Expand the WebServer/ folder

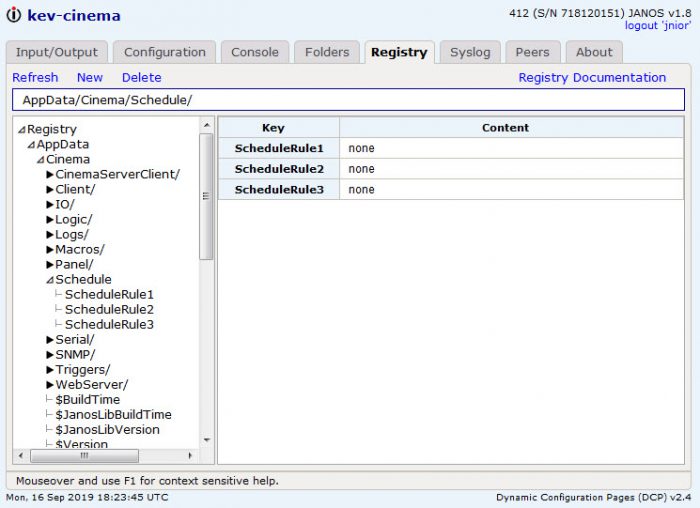coord(50,385)
